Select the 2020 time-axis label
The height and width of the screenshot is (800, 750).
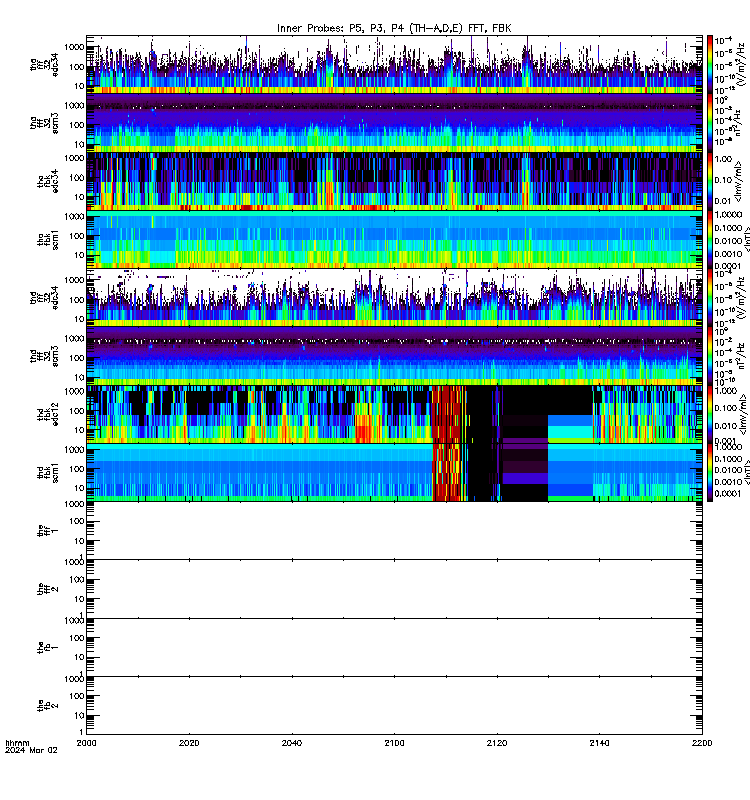189,743
